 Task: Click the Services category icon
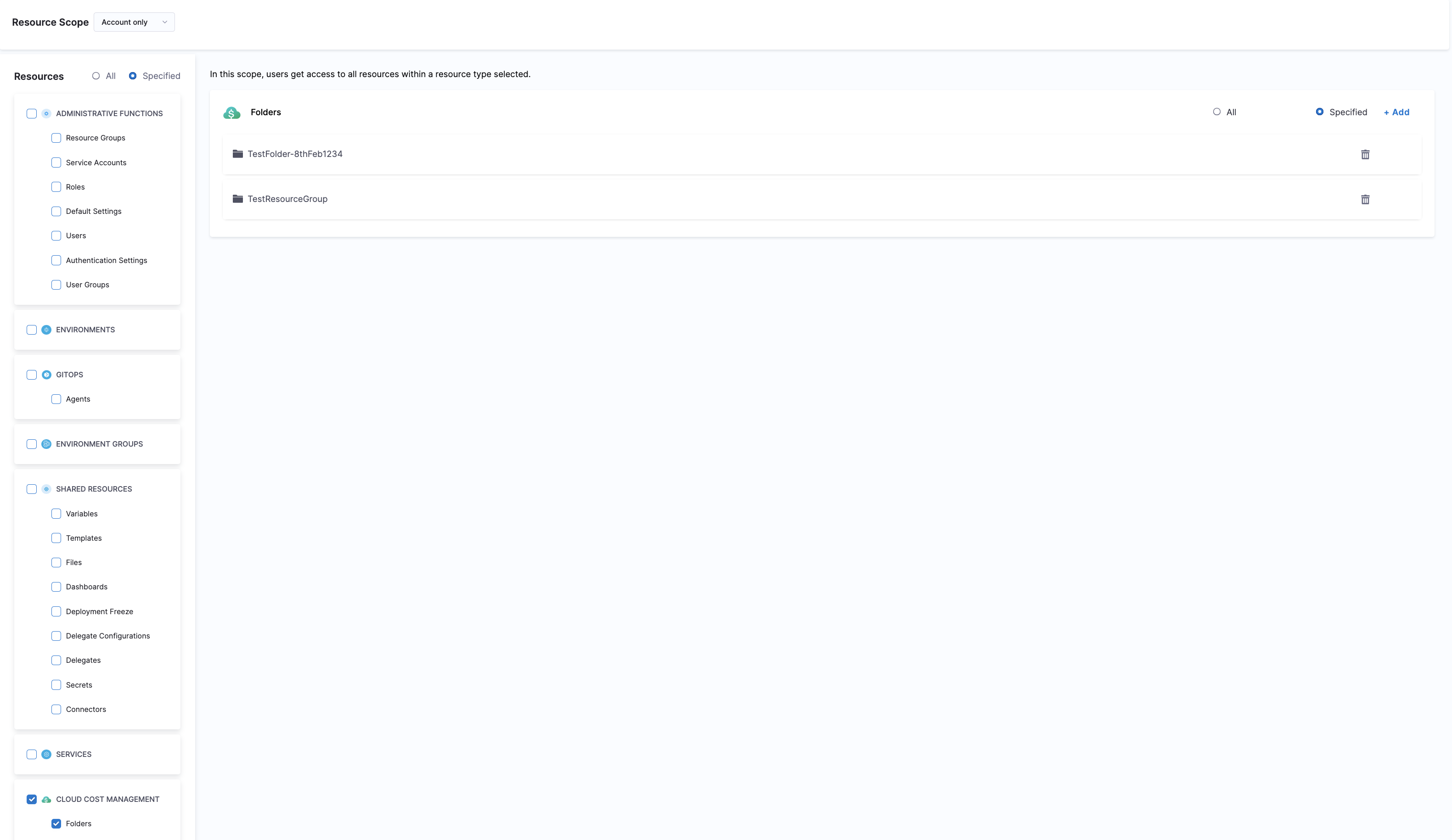47,754
